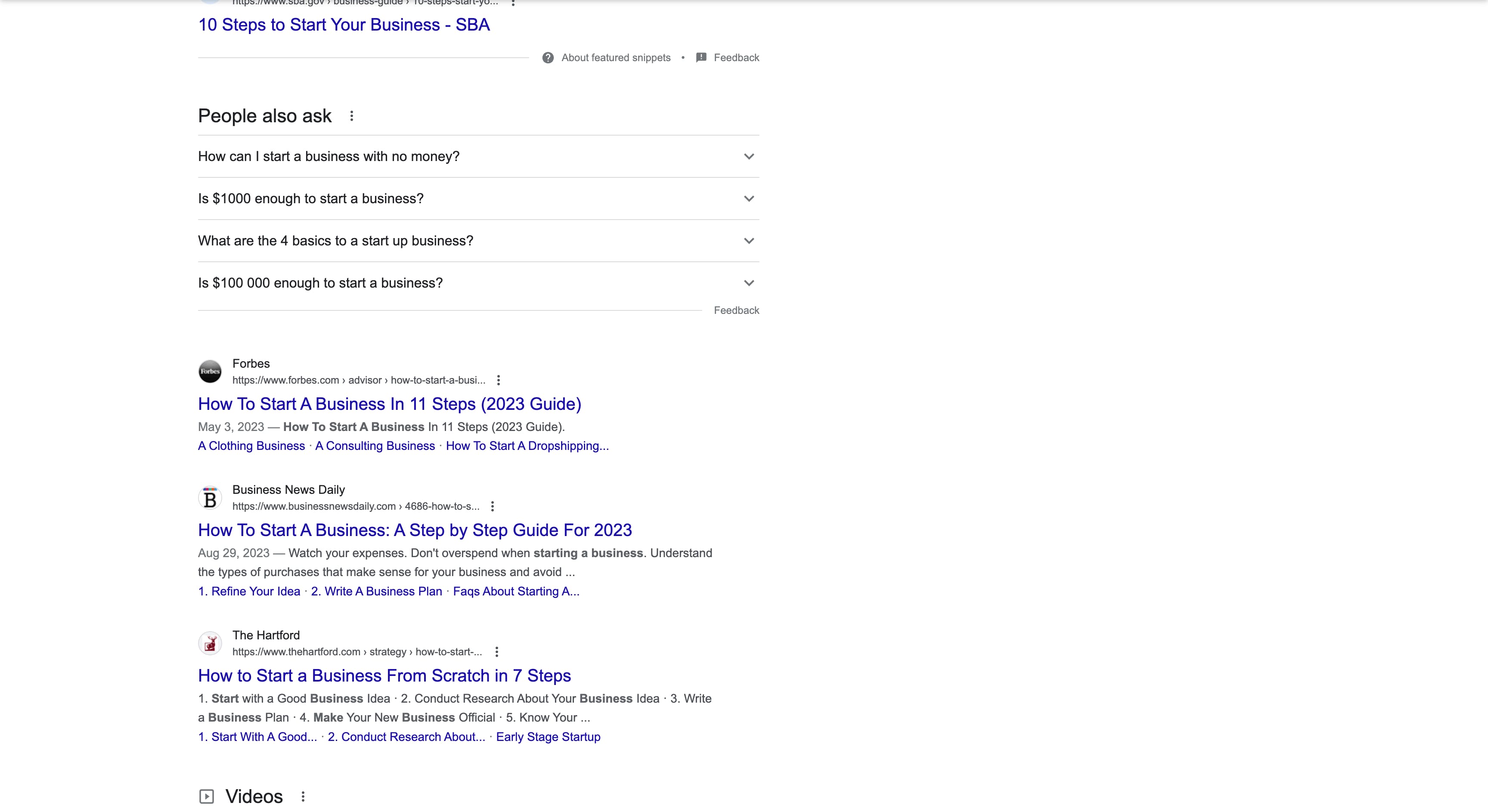
Task: Open the About featured snippets help icon
Action: [x=548, y=58]
